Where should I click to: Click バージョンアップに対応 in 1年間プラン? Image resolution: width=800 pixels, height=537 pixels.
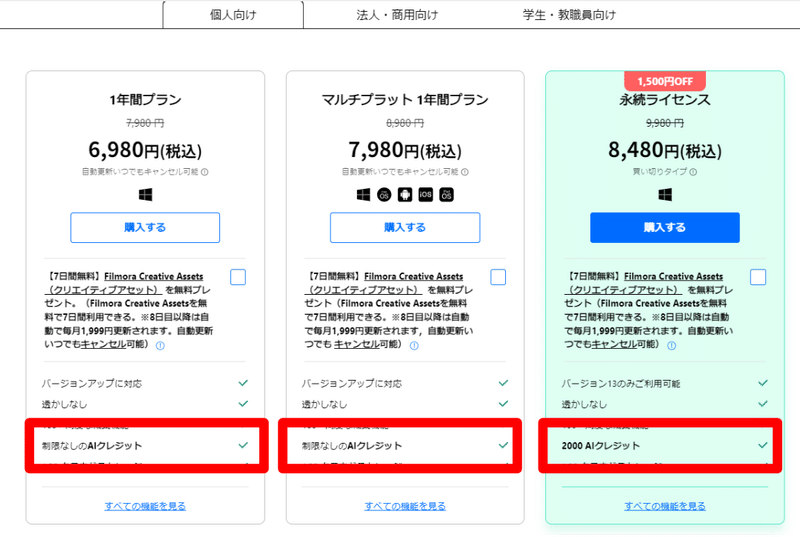tap(92, 383)
